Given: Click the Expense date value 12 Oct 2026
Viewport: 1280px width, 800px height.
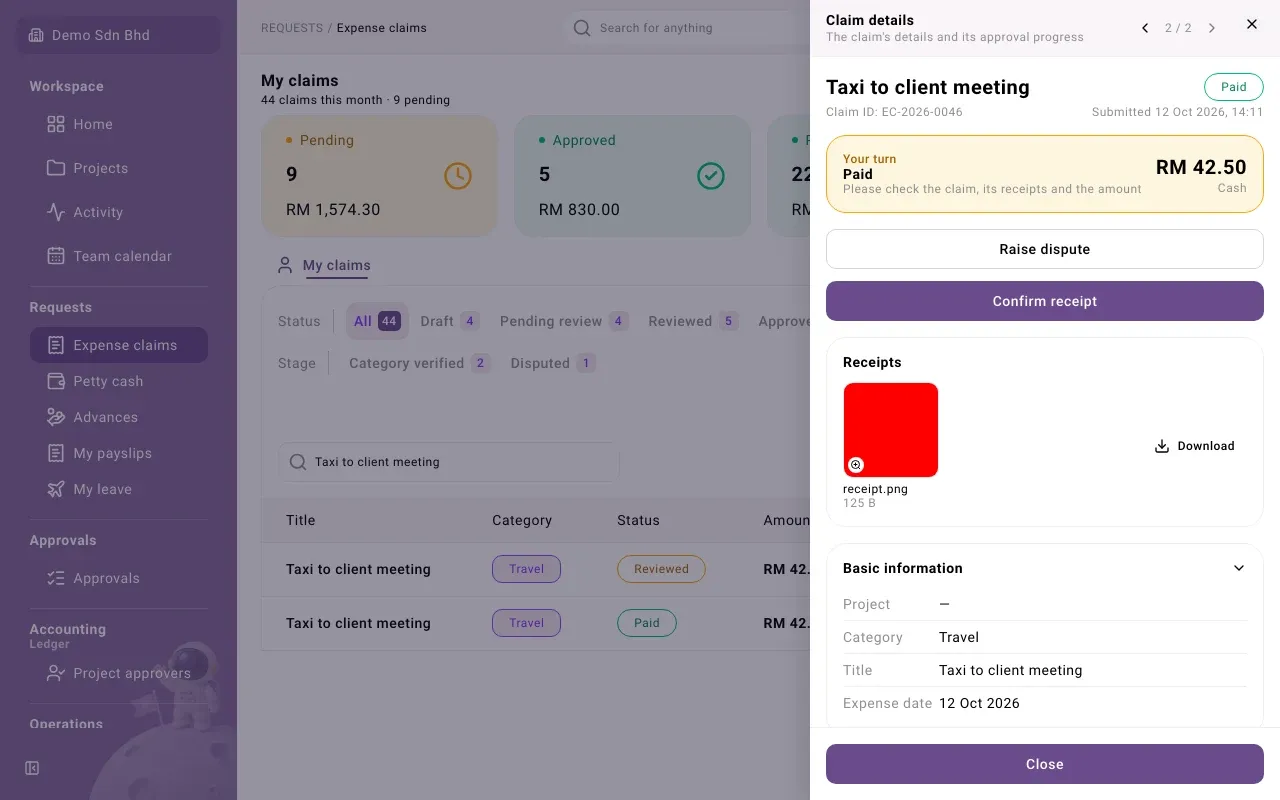Looking at the screenshot, I should coord(979,703).
